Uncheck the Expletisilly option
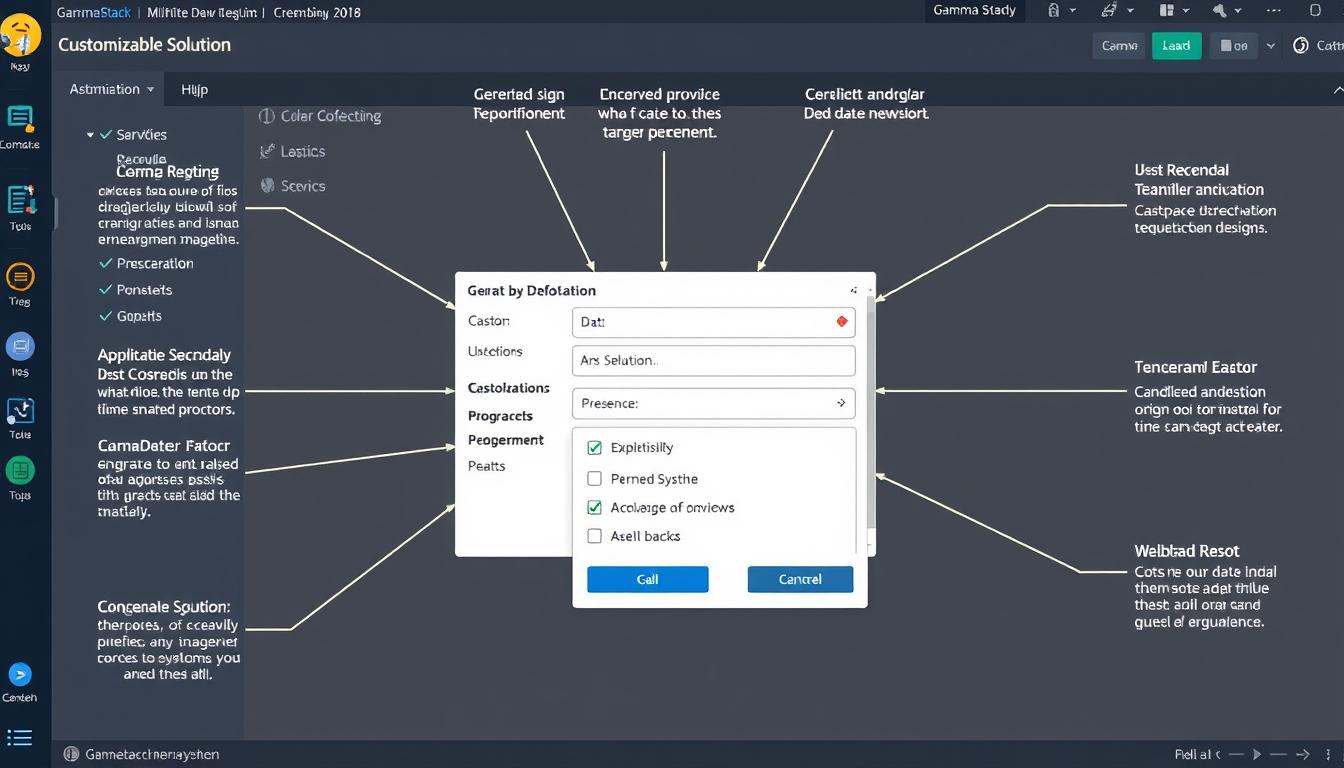The width and height of the screenshot is (1344, 768). pos(595,447)
